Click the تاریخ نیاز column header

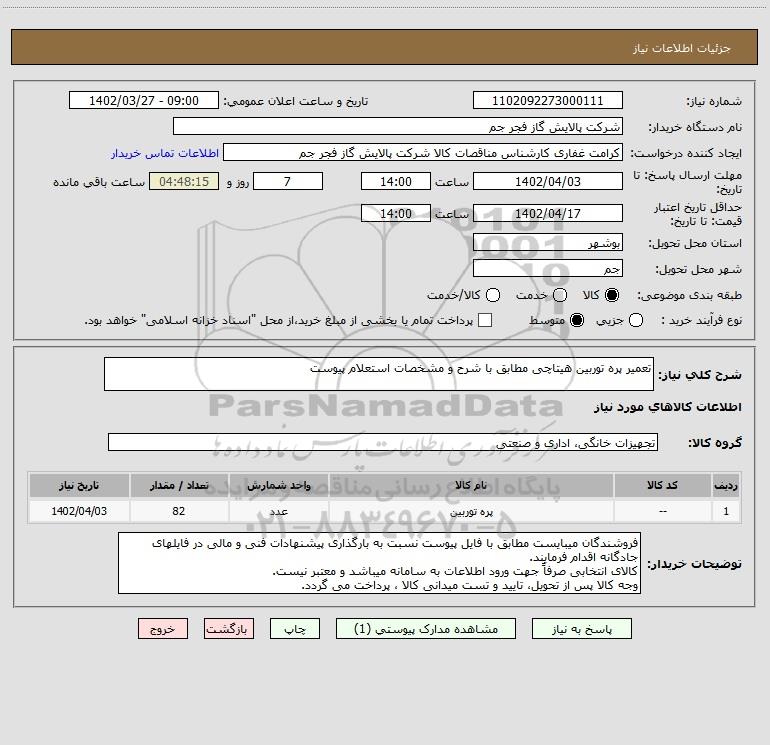pyautogui.click(x=79, y=486)
